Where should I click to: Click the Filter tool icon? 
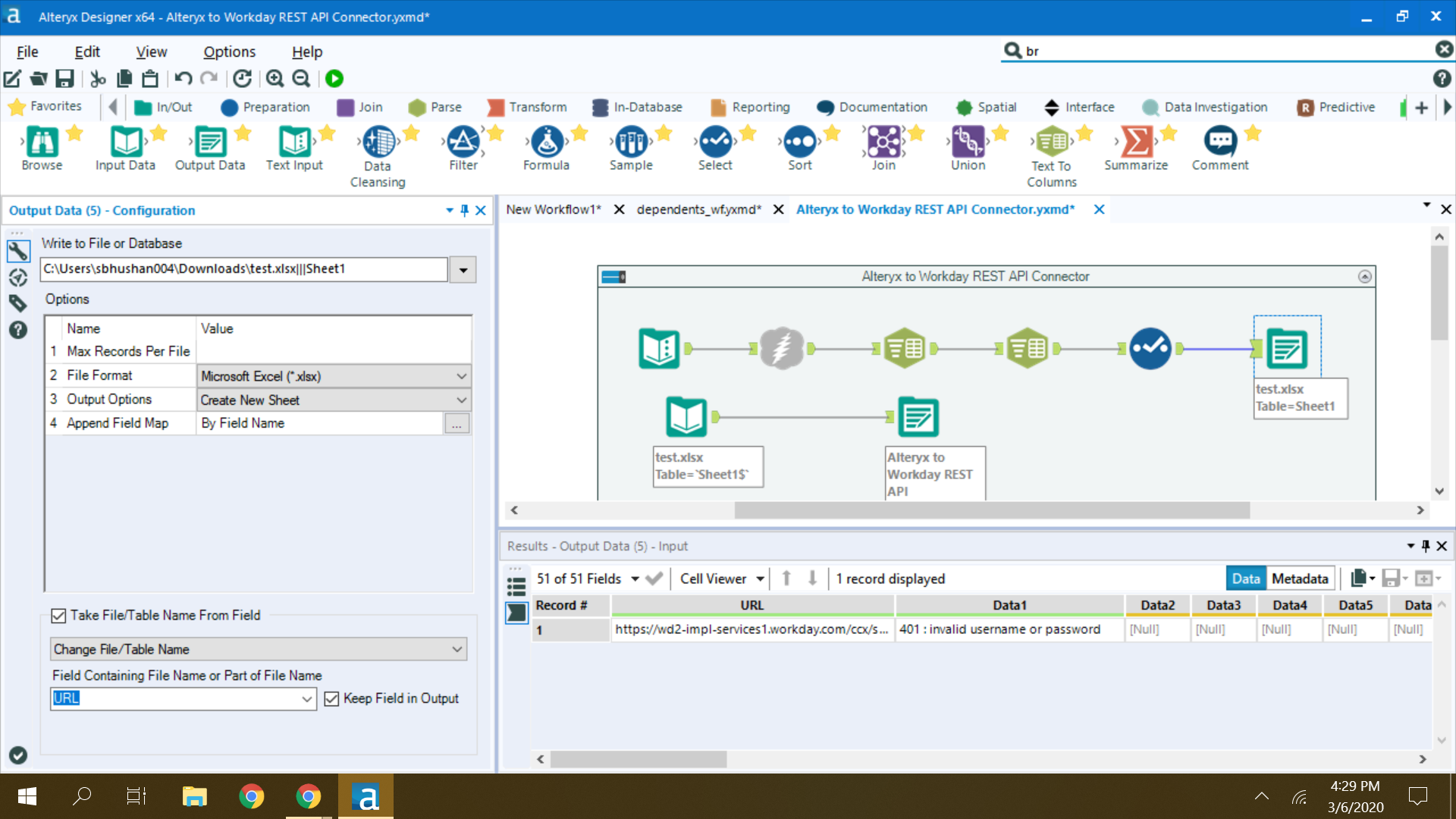coord(463,142)
